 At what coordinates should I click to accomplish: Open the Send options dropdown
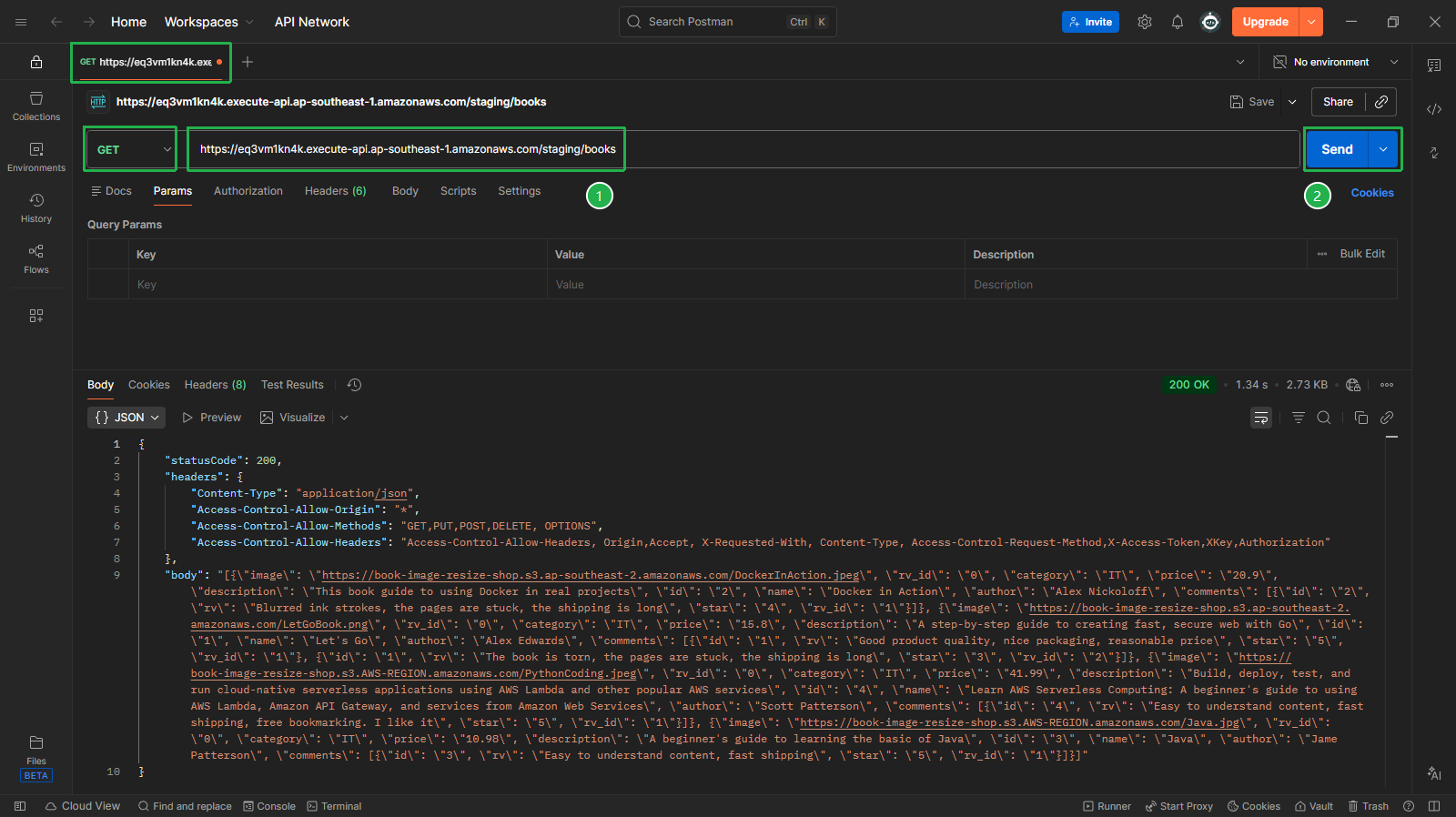(x=1383, y=149)
